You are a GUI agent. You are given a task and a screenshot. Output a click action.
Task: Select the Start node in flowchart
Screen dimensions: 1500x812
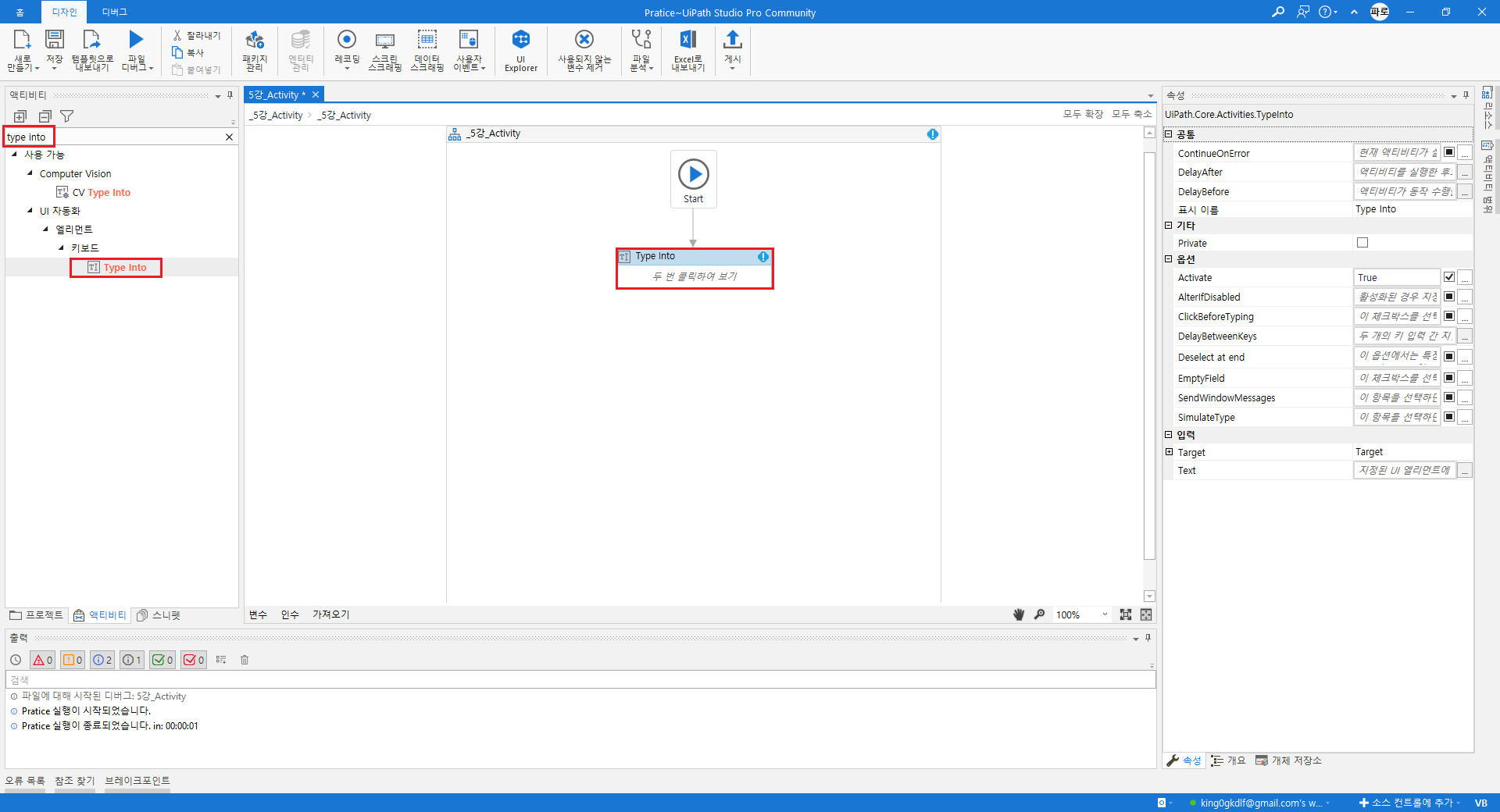(694, 179)
